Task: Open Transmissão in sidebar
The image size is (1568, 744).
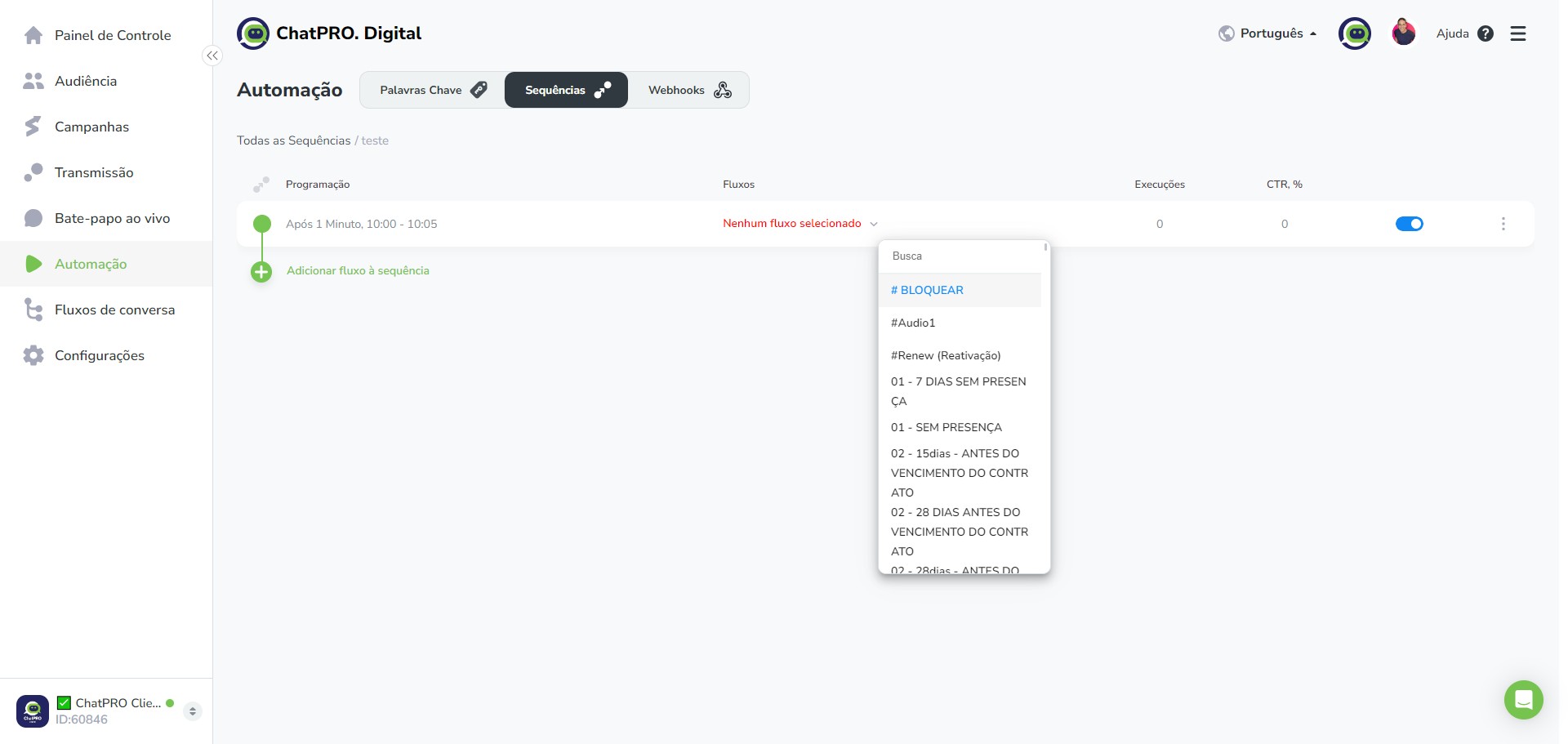Action: tap(106, 172)
